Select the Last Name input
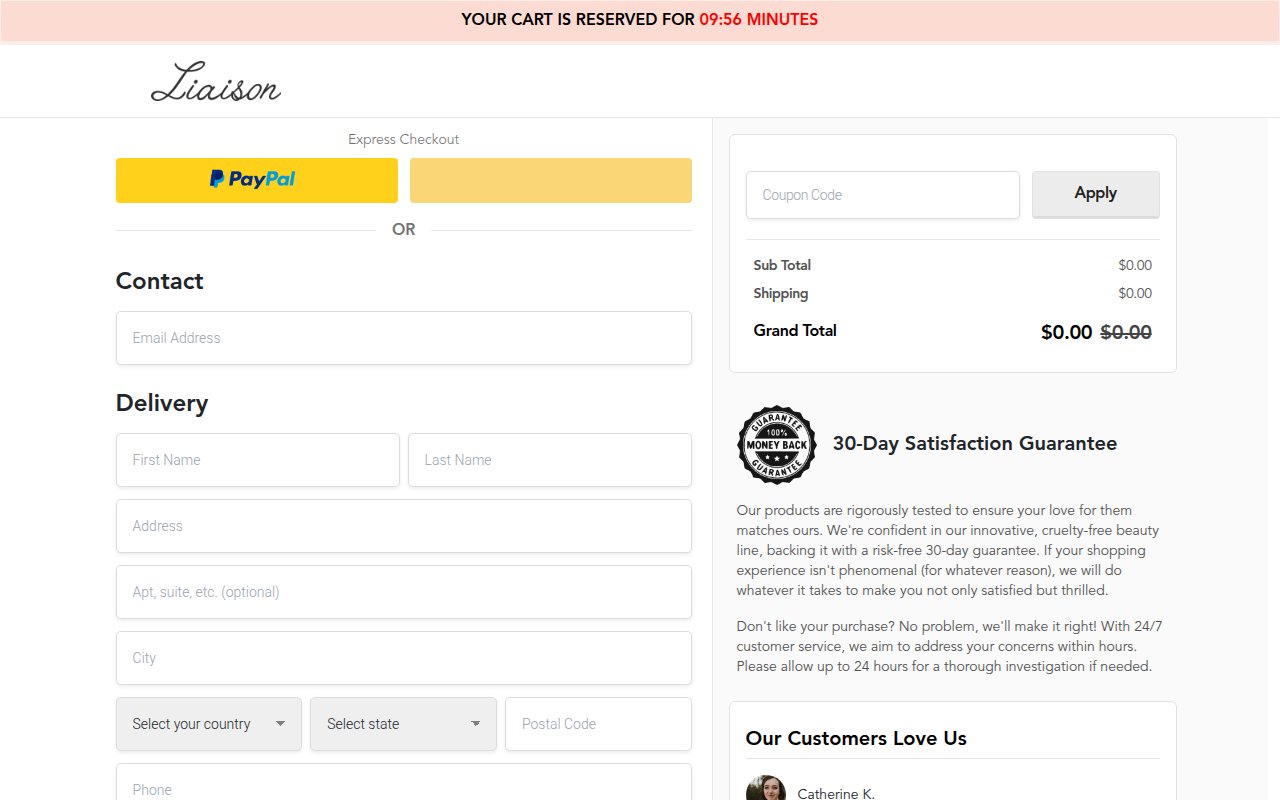Image resolution: width=1280 pixels, height=800 pixels. [x=550, y=460]
